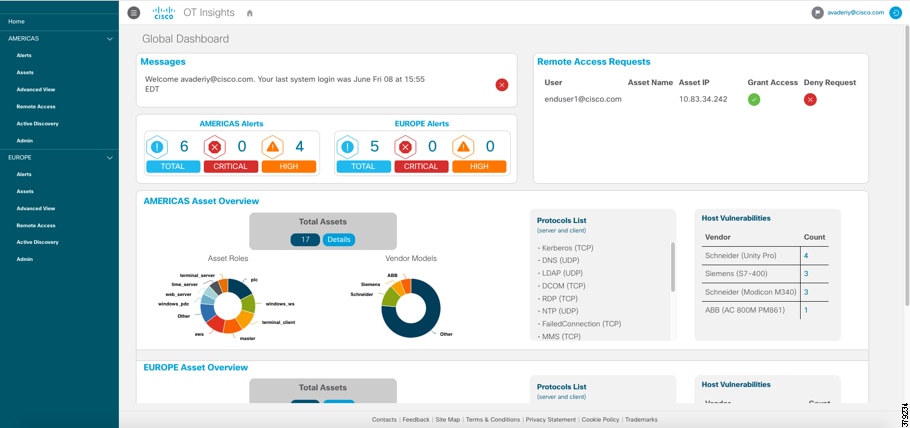Viewport: 910px width, 428px height.
Task: Open Assets under AMERICAS
Action: tap(25, 73)
